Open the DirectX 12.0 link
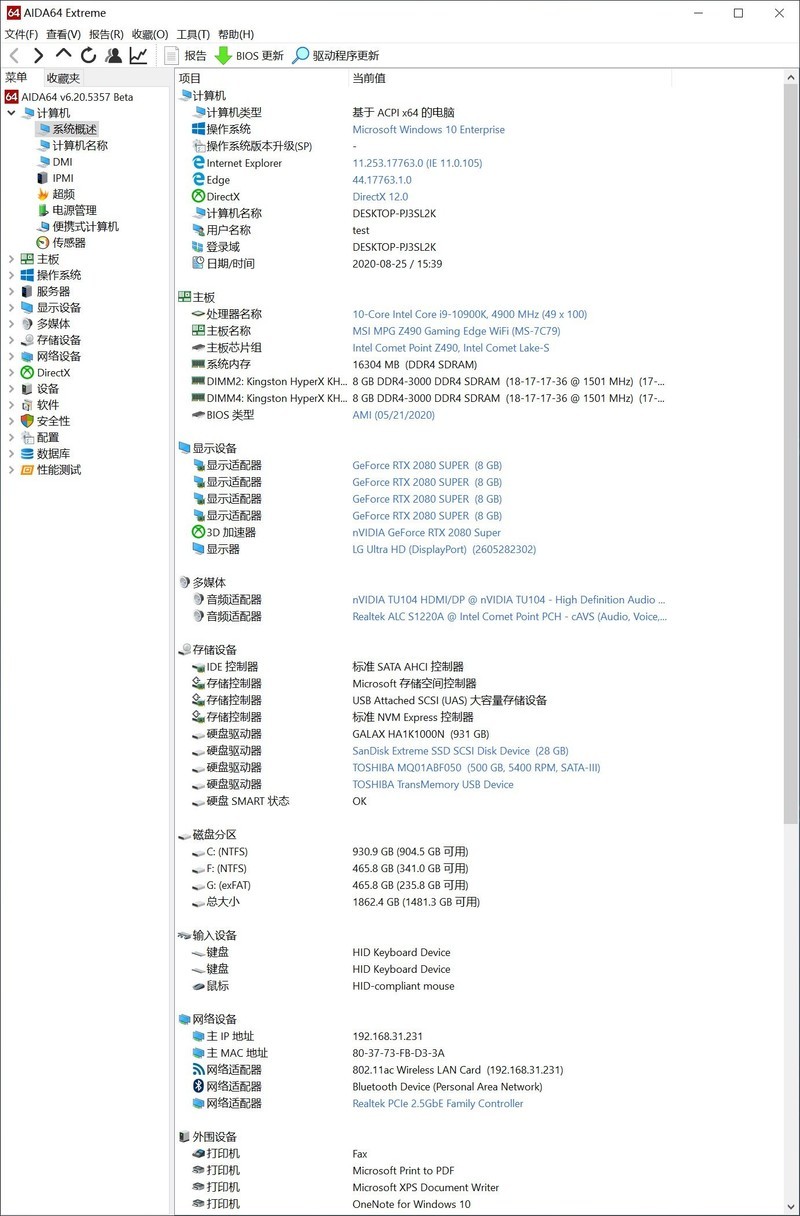800x1216 pixels. [x=380, y=197]
